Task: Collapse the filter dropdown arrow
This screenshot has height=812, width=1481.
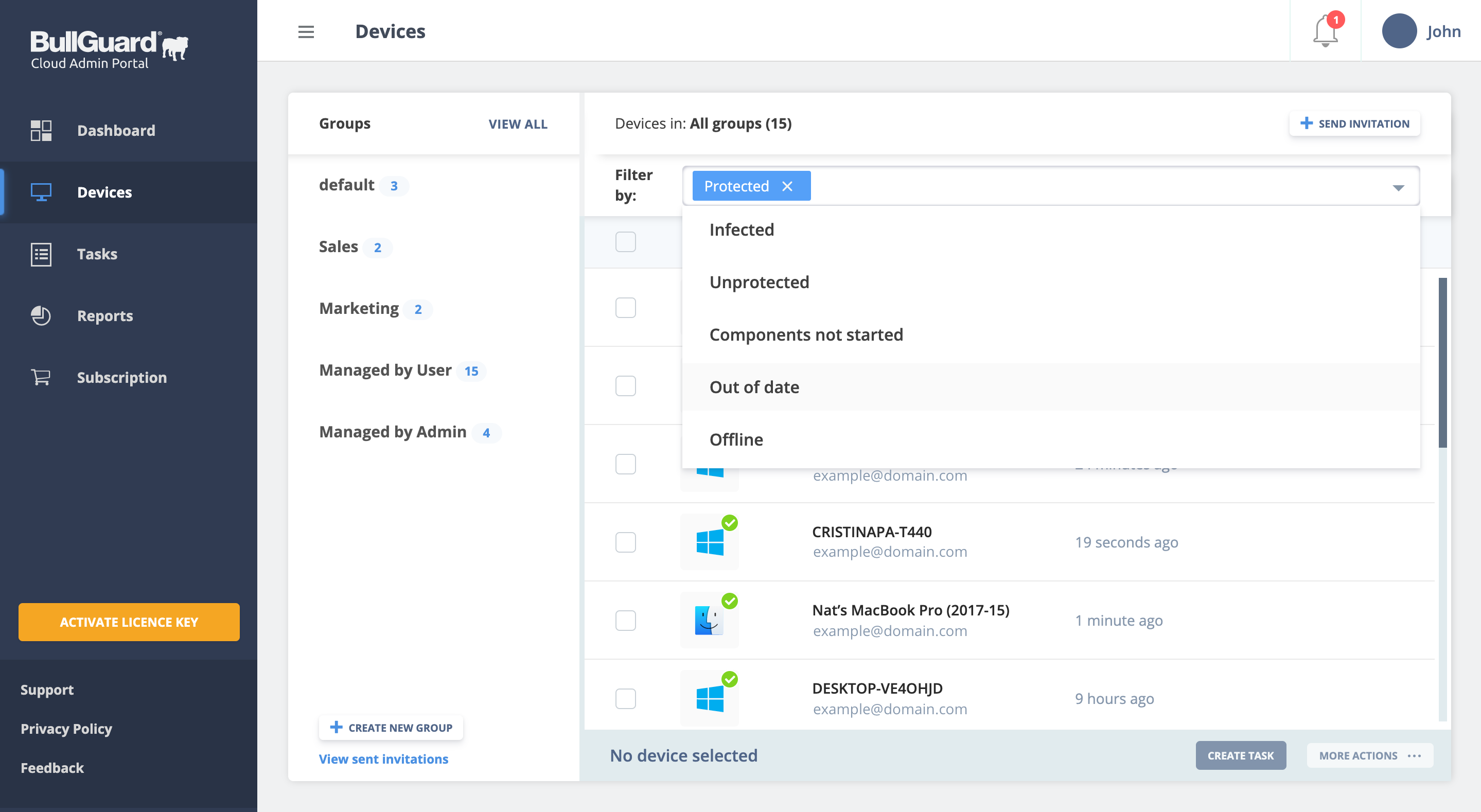Action: point(1398,187)
